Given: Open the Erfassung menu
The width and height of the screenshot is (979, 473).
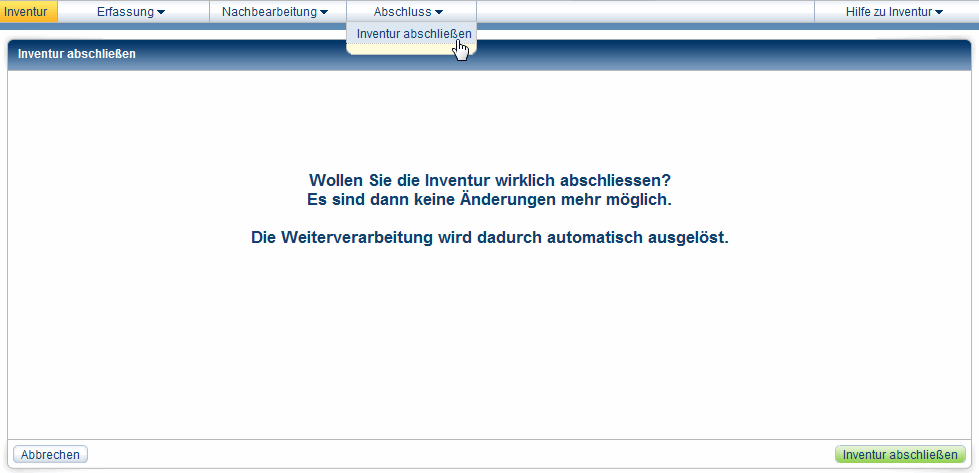Looking at the screenshot, I should coord(124,12).
